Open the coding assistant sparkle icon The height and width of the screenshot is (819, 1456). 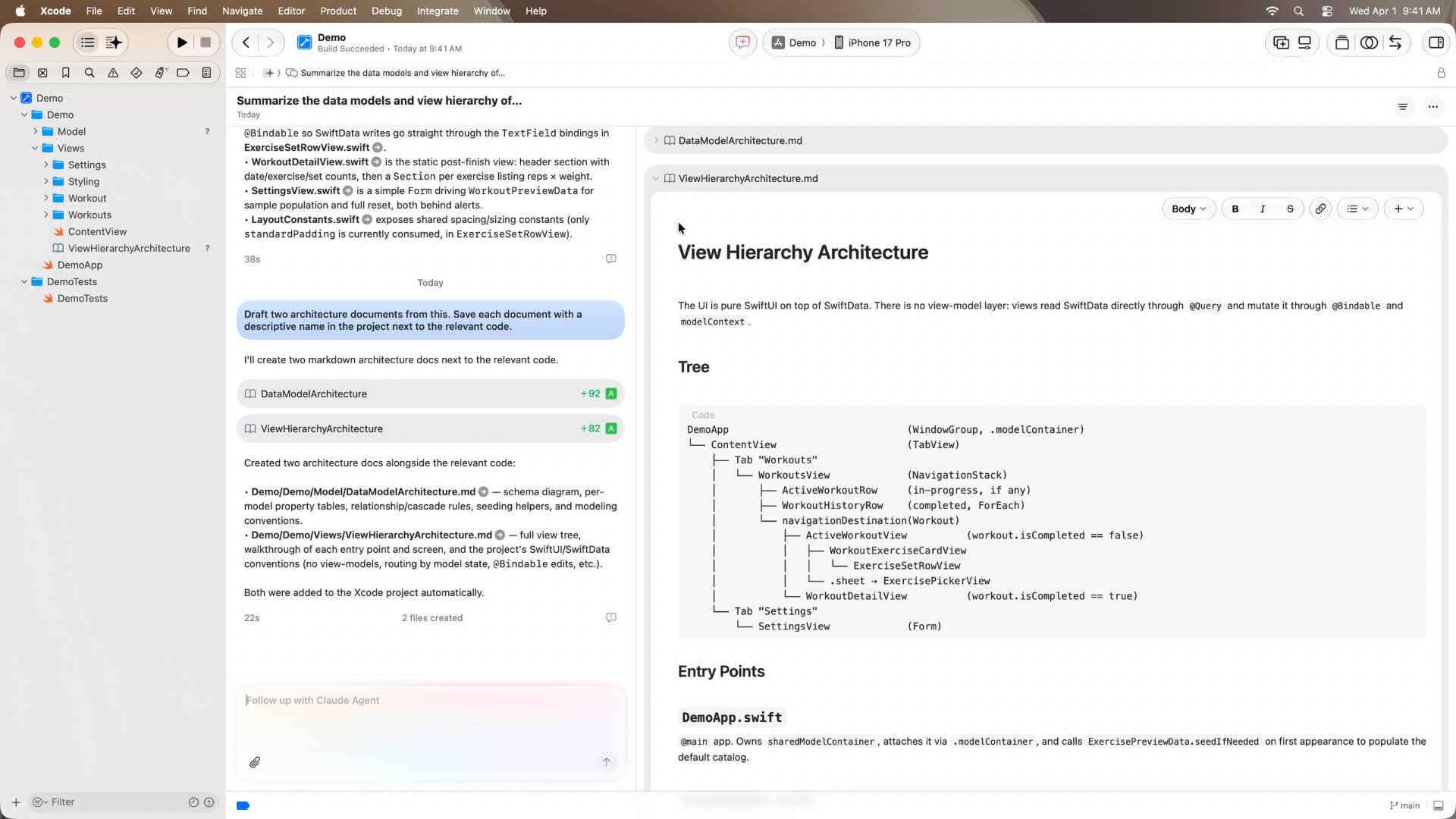click(x=114, y=42)
